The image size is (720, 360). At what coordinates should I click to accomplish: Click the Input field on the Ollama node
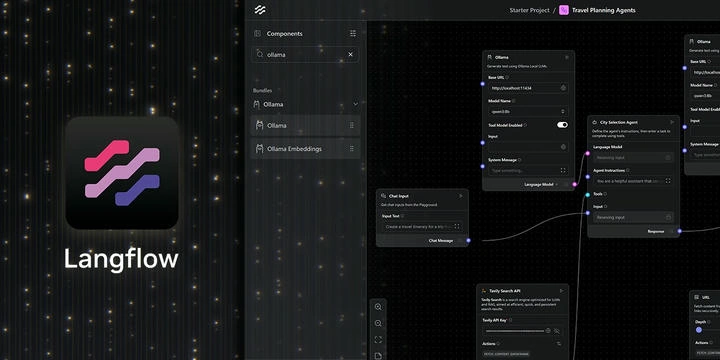coord(528,147)
